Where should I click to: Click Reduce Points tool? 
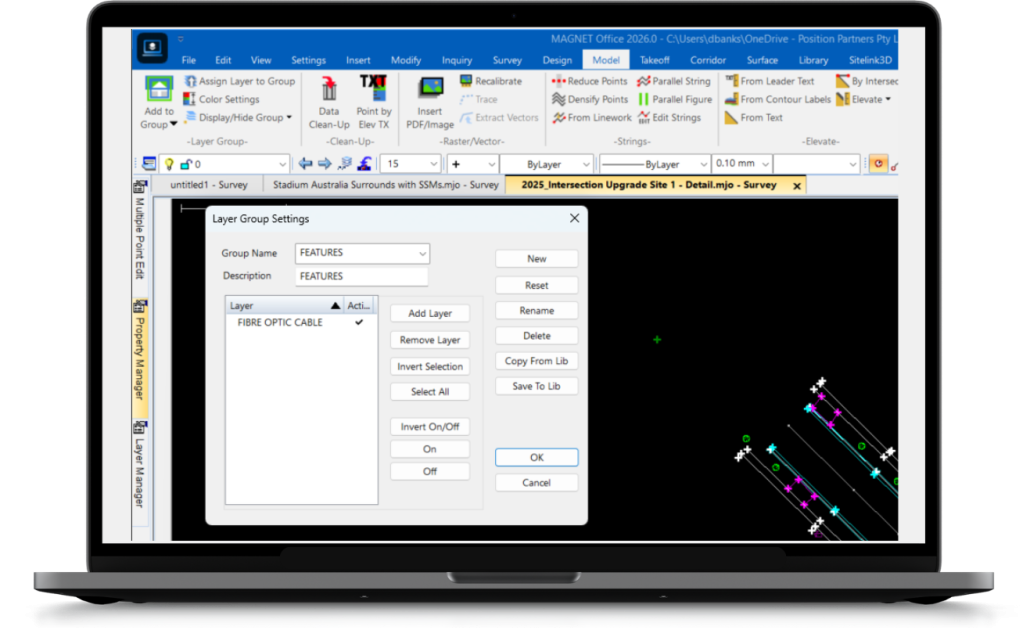tap(590, 81)
